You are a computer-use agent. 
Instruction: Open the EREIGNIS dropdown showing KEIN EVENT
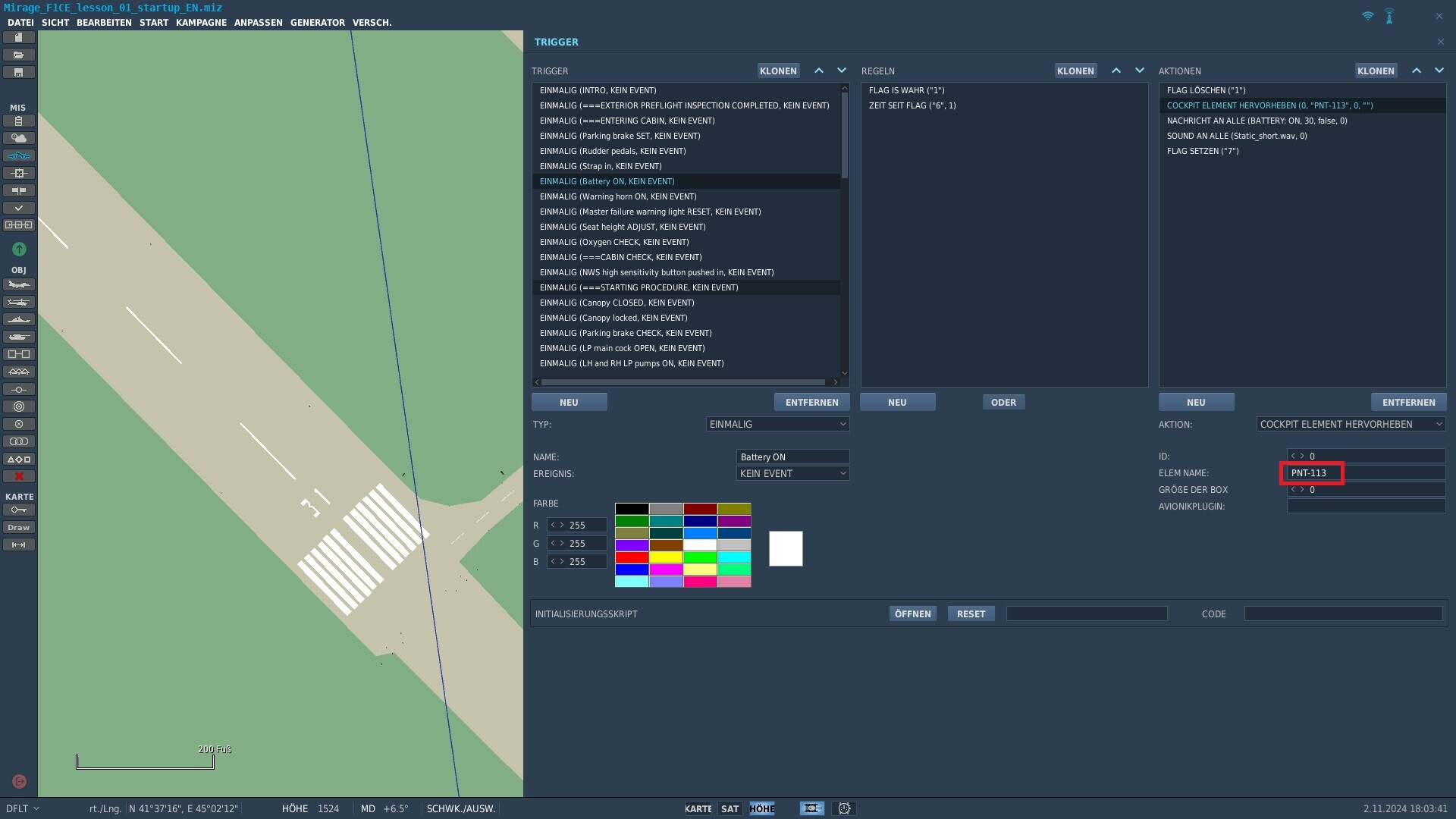(792, 474)
